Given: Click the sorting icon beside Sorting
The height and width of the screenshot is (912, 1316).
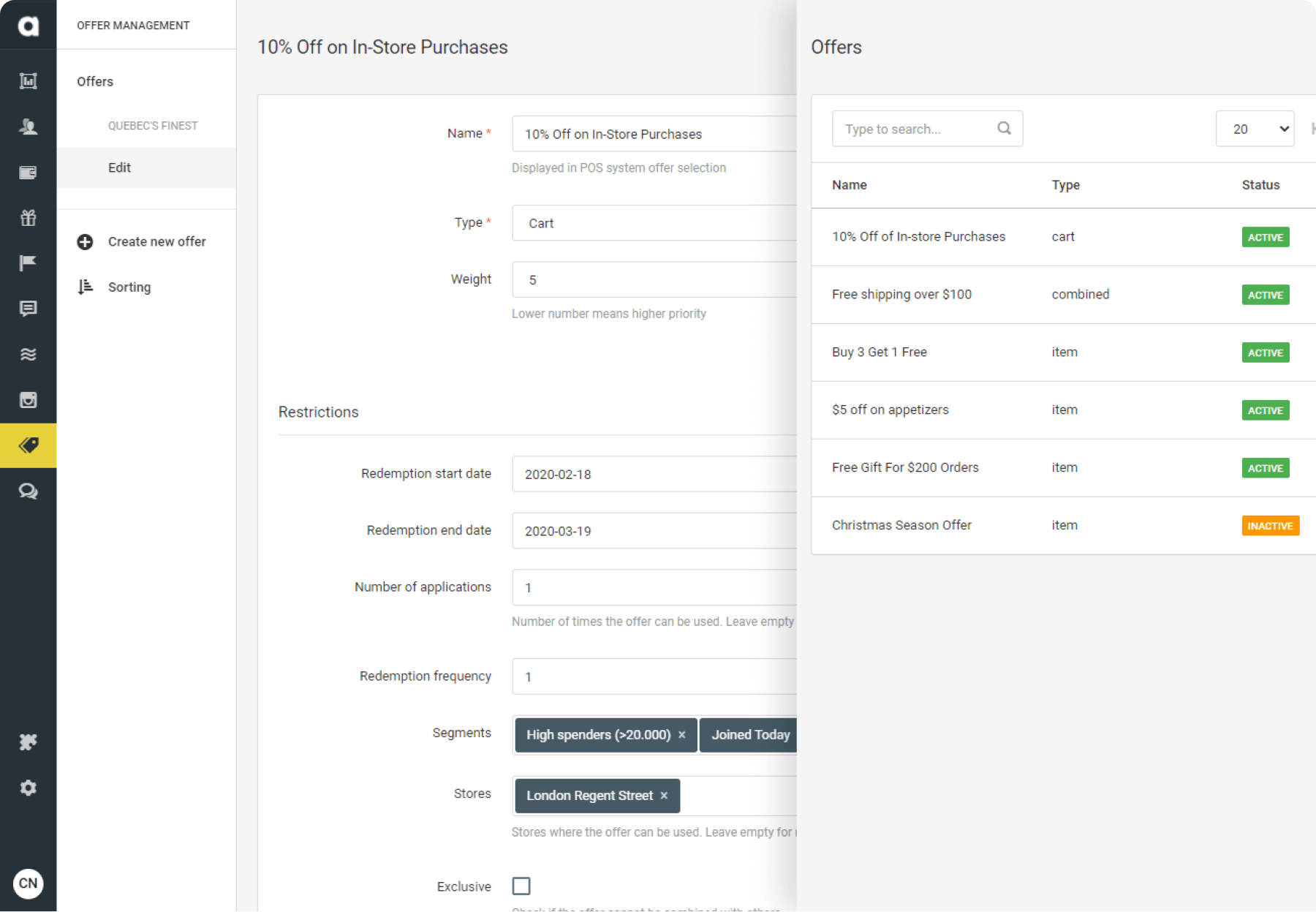Looking at the screenshot, I should 86,287.
